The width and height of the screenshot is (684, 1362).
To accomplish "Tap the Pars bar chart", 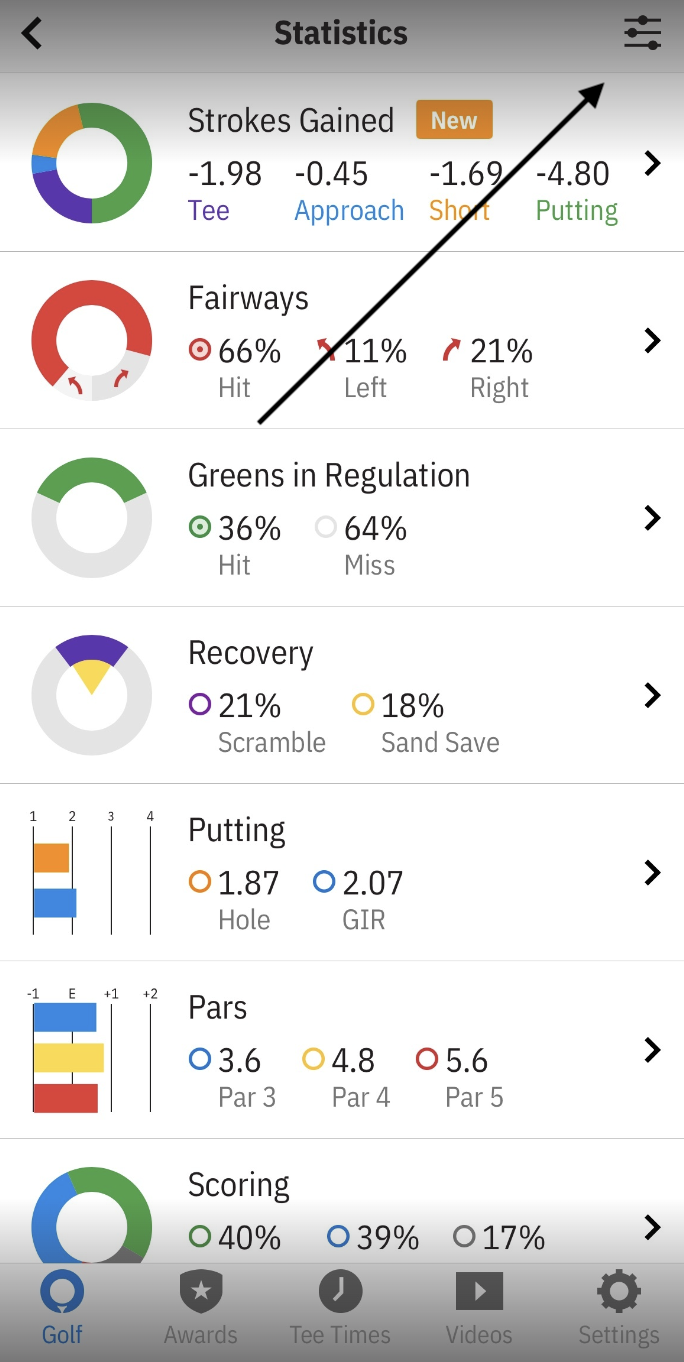I will [92, 1050].
